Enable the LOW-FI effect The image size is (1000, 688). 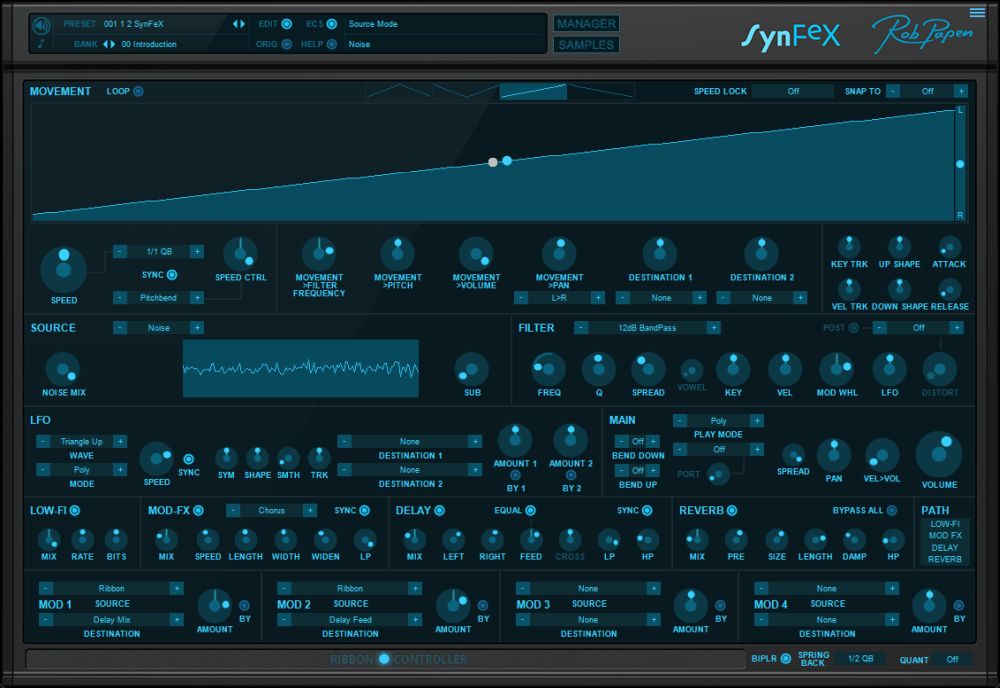[74, 511]
